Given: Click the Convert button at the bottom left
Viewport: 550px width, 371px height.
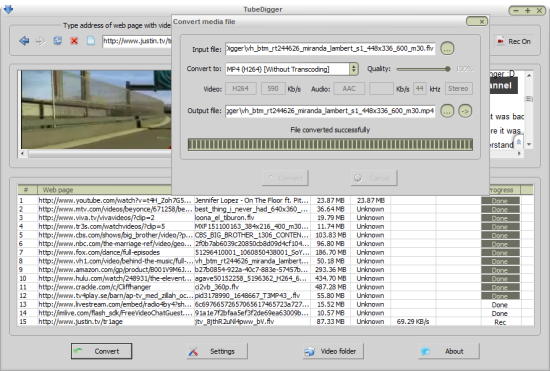Looking at the screenshot, I should pos(101,351).
